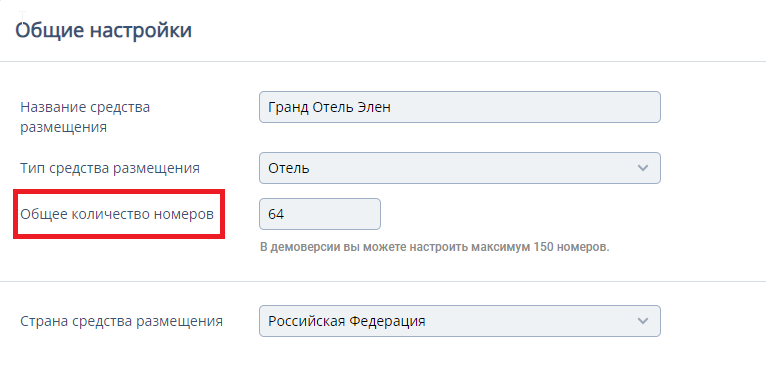Screen dimensions: 766x371
Task: Click the 'Страна средства размещения' label
Action: 121,321
